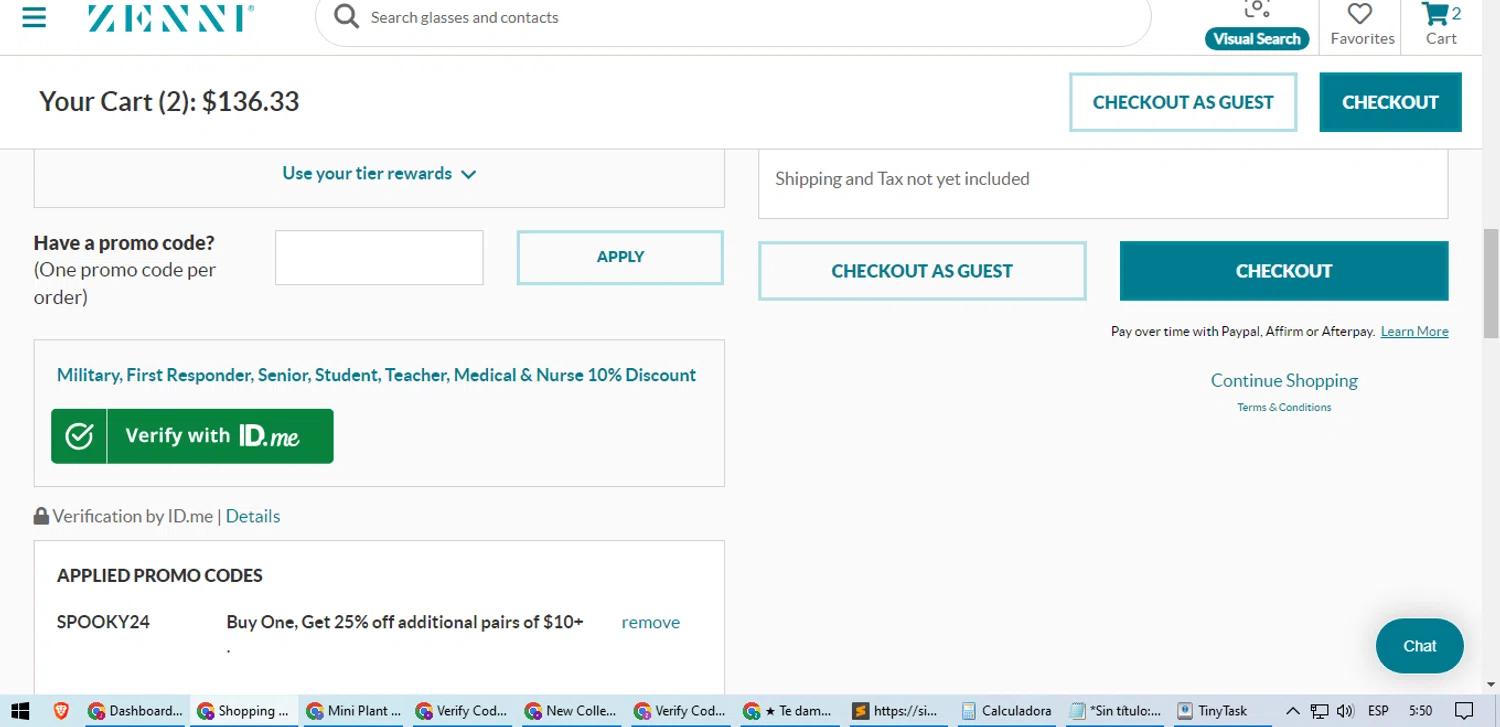The width and height of the screenshot is (1500, 727).
Task: Switch to the Mini Plant taskbar tab
Action: coord(354,711)
